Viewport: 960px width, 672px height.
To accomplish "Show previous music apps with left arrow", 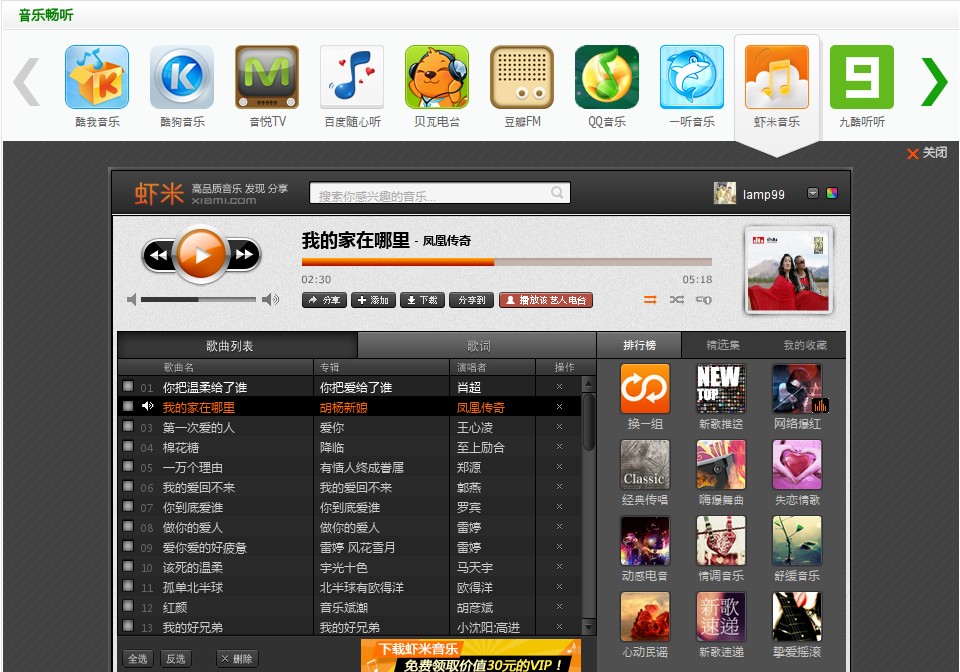I will click(26, 81).
